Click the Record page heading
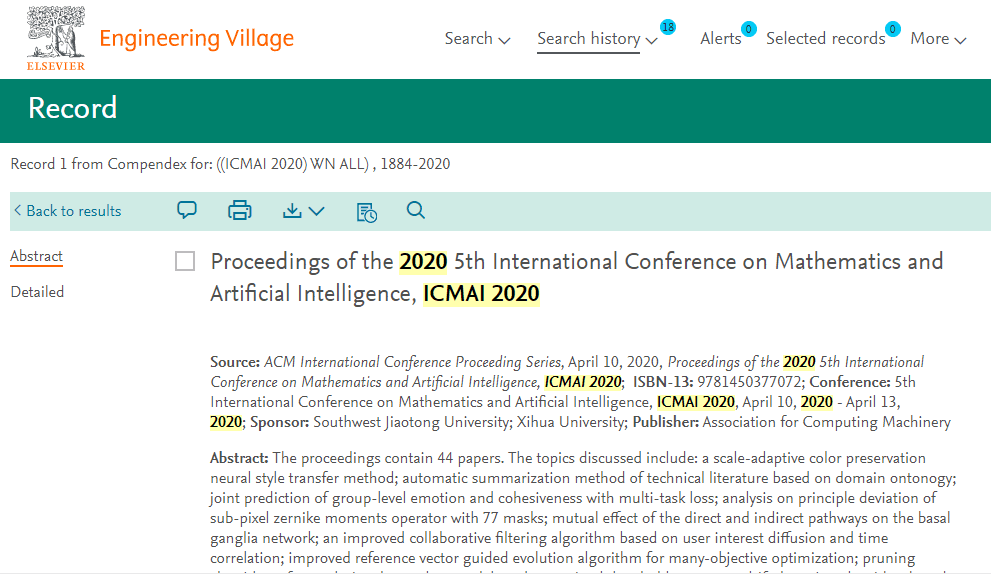991x574 pixels. 73,108
